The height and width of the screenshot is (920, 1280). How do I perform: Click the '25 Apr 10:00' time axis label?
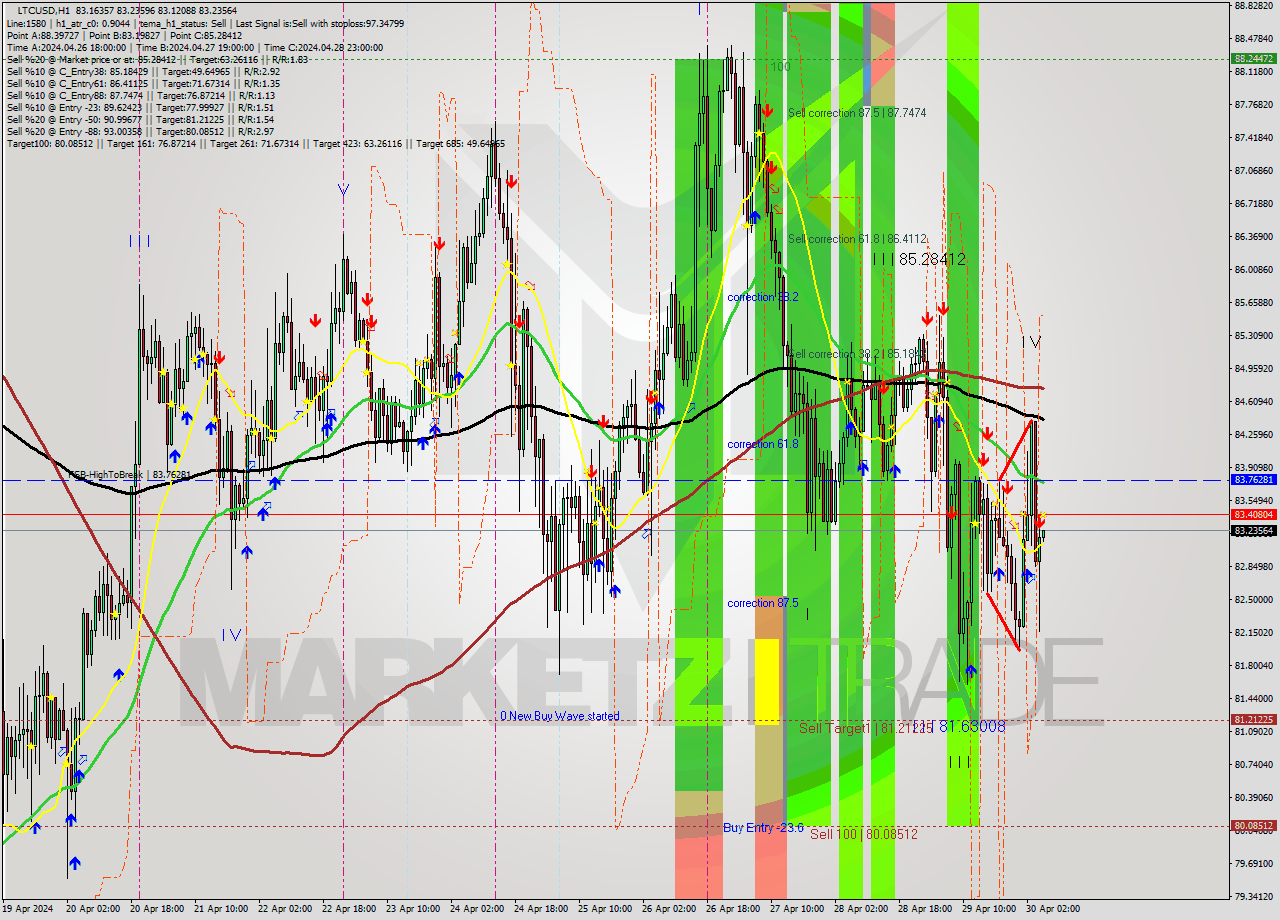click(604, 909)
